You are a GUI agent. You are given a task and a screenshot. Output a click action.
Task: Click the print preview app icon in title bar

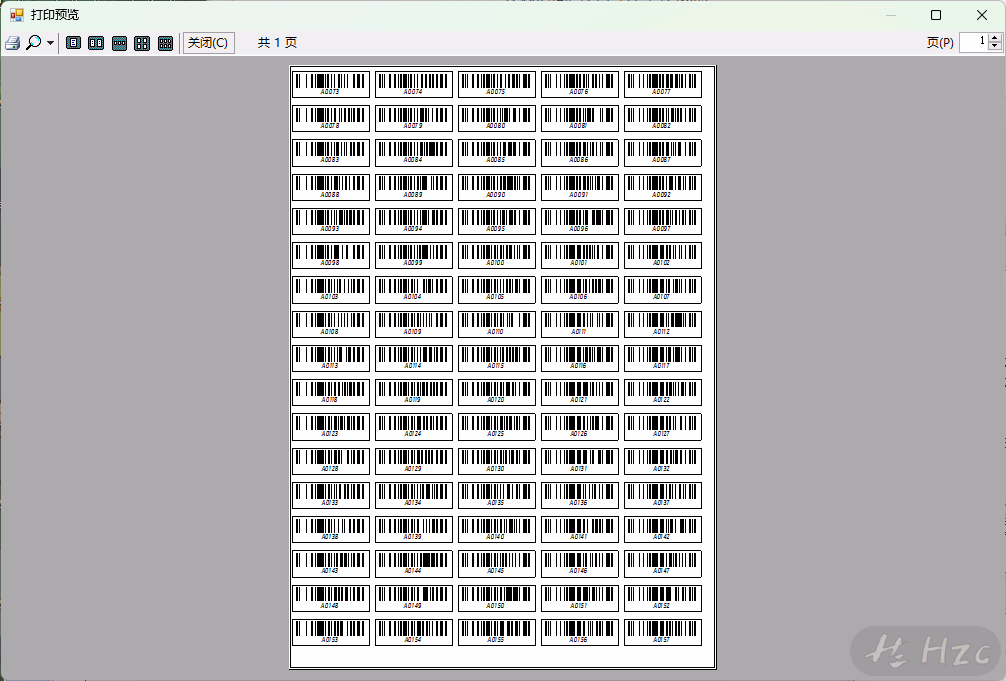tap(17, 15)
